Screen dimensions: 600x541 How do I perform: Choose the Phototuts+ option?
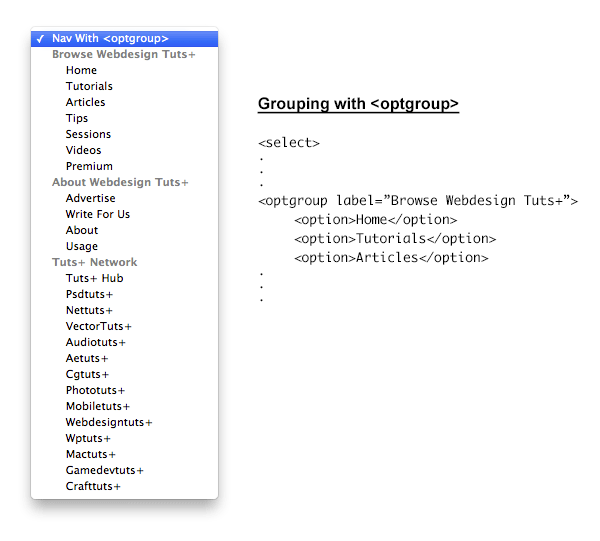coord(124,390)
